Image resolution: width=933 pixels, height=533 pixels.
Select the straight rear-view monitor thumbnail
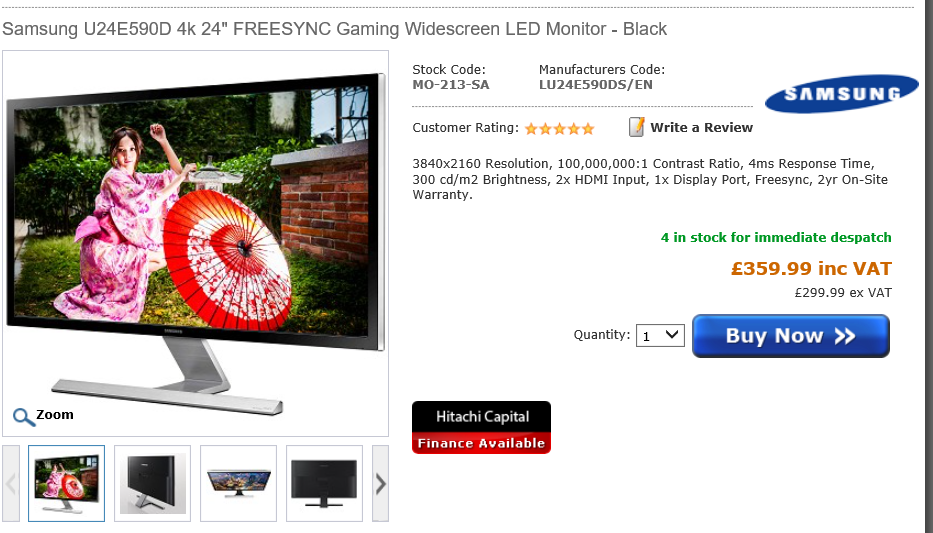pyautogui.click(x=324, y=484)
